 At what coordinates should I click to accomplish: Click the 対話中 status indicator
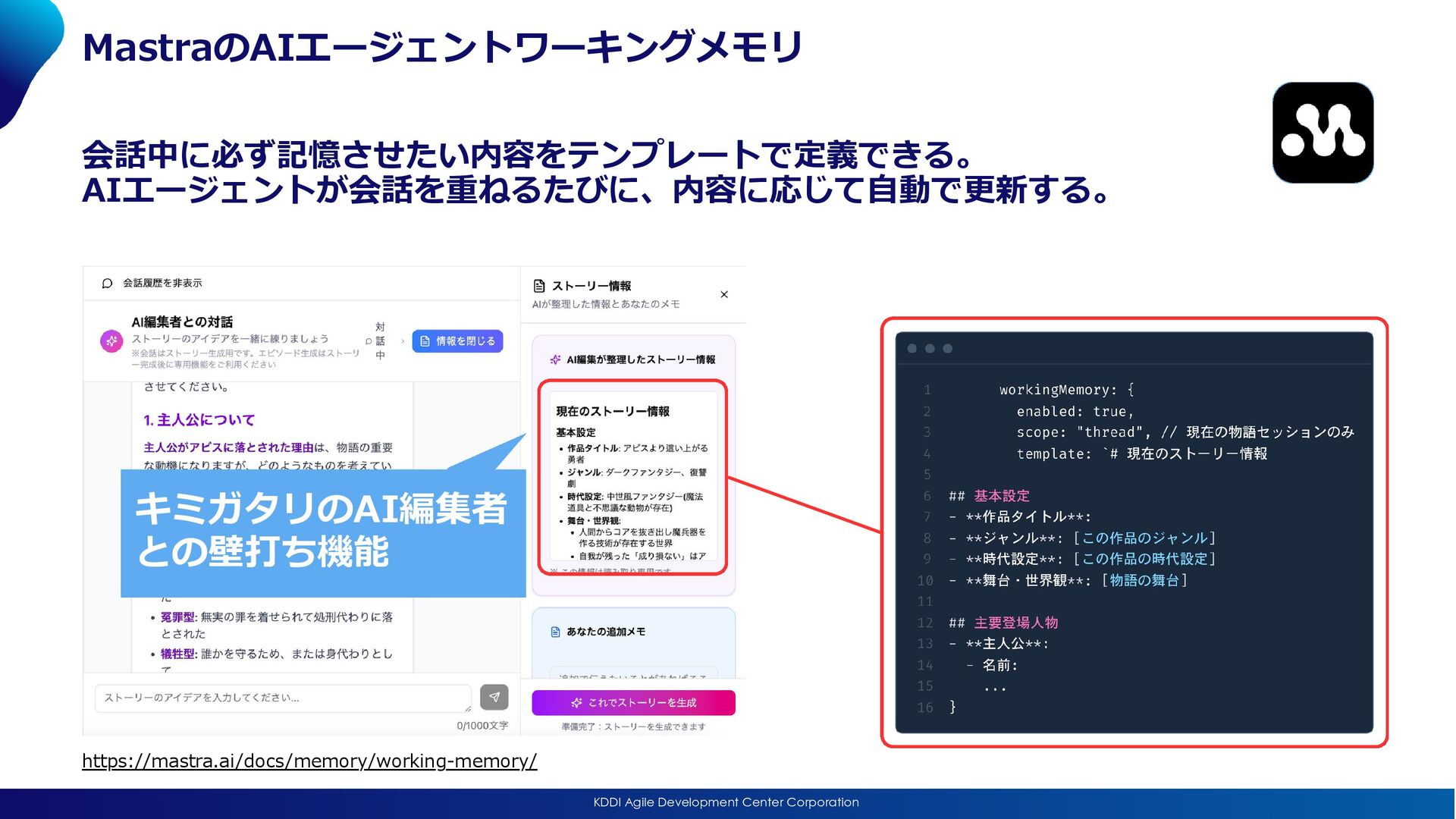click(379, 341)
